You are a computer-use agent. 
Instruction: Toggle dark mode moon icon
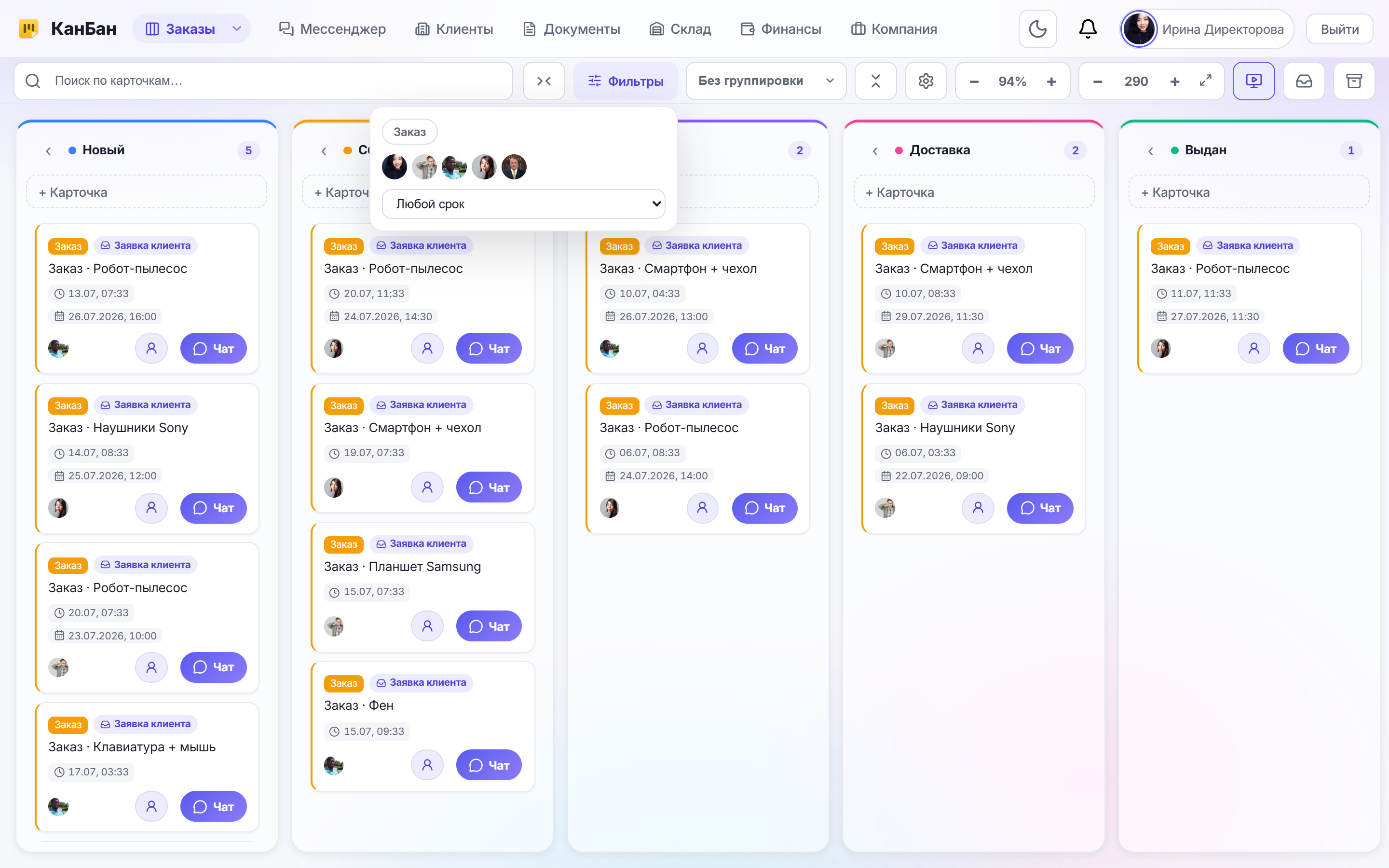pos(1037,29)
